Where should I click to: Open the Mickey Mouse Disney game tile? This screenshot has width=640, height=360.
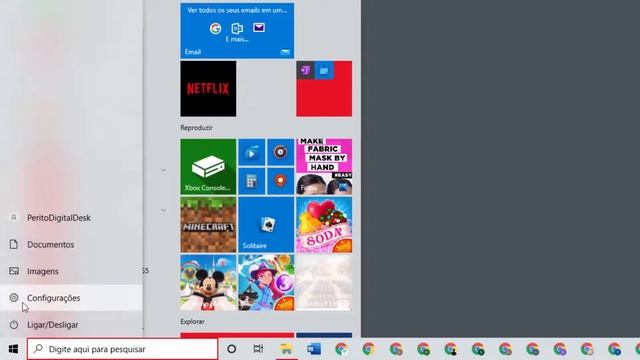[x=208, y=283]
